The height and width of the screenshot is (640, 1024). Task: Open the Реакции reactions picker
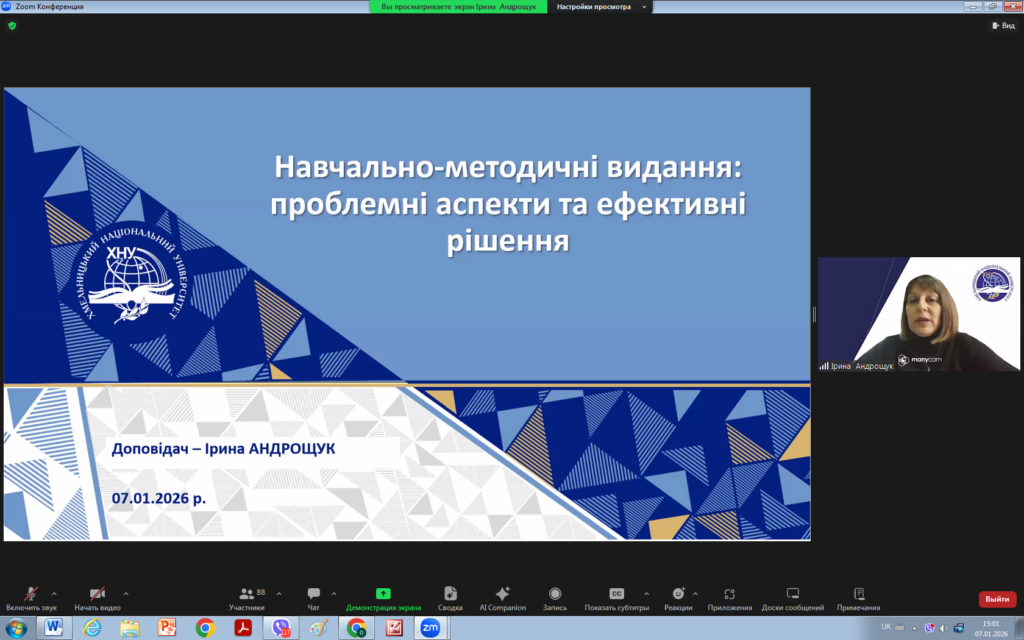[678, 597]
